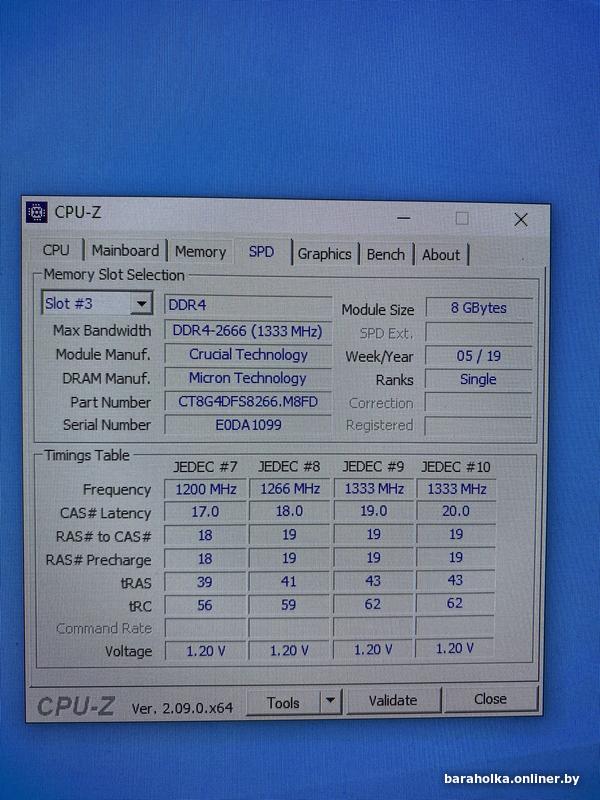
Task: Click RAS# Precharge value 18 in JEDEC #7
Action: click(x=205, y=559)
